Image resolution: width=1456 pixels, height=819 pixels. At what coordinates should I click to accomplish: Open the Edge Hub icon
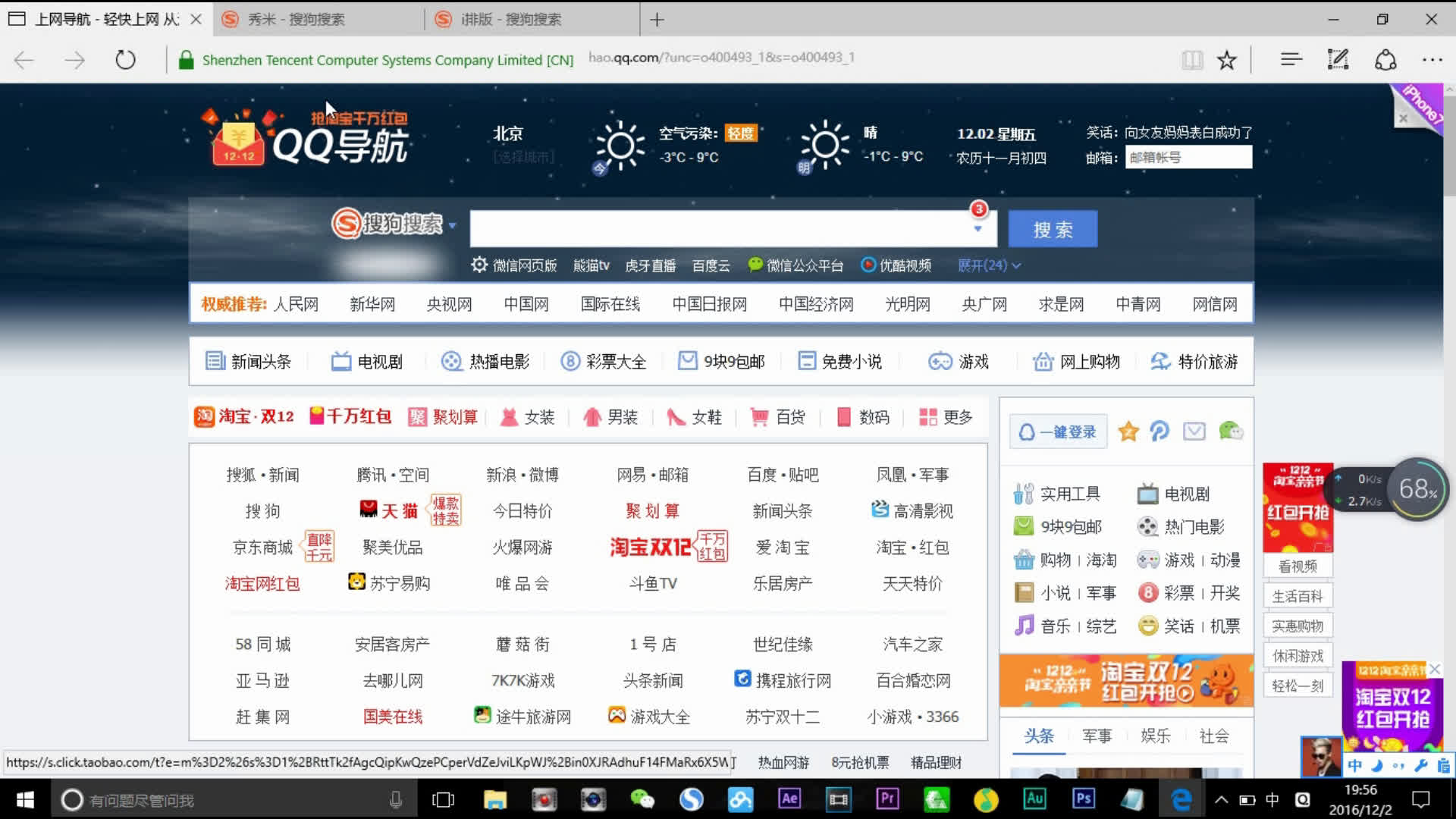(x=1291, y=59)
